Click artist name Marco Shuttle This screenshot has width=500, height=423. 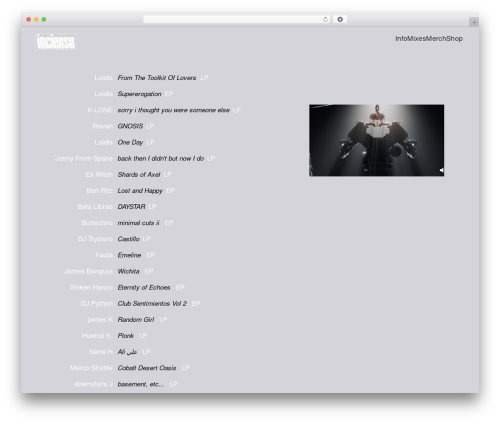pos(91,368)
